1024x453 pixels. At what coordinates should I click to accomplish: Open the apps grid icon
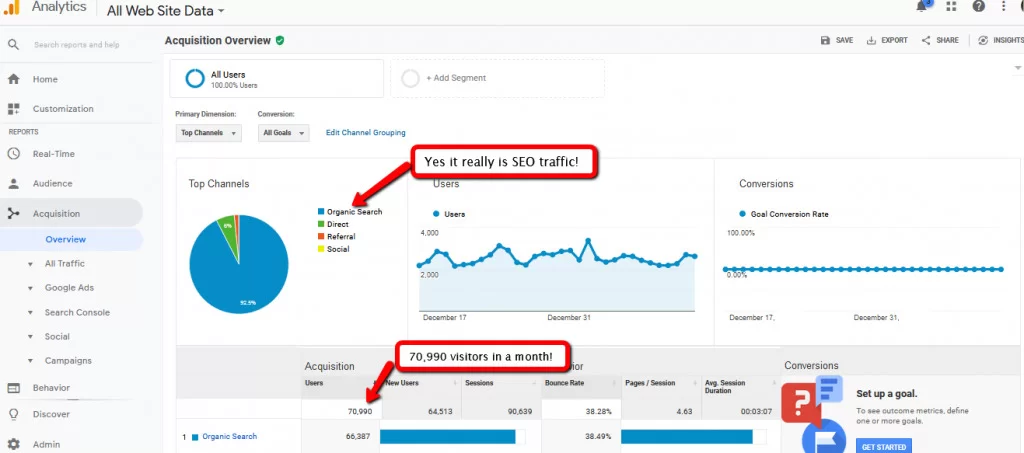950,7
